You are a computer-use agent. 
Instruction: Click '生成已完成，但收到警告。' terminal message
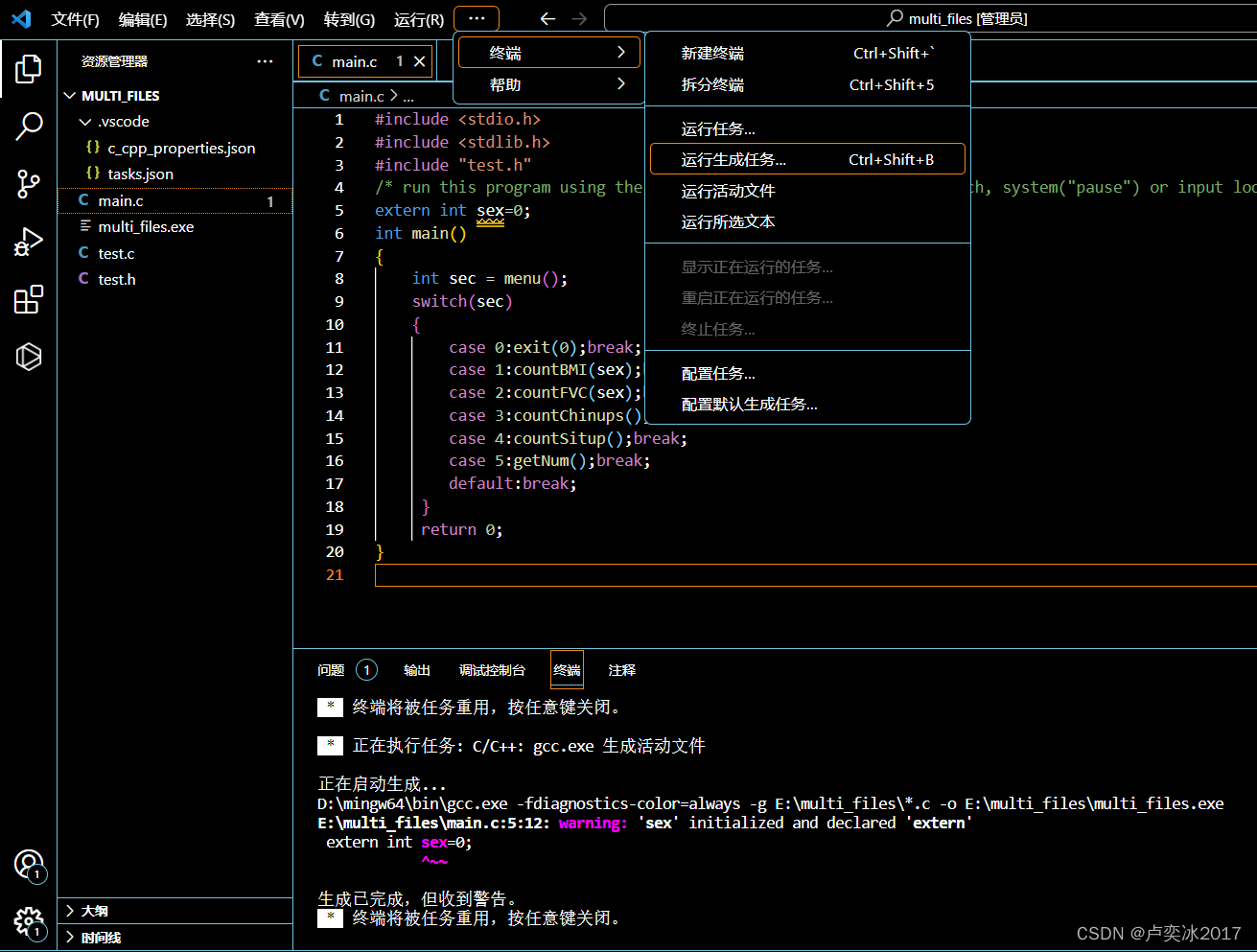point(419,898)
